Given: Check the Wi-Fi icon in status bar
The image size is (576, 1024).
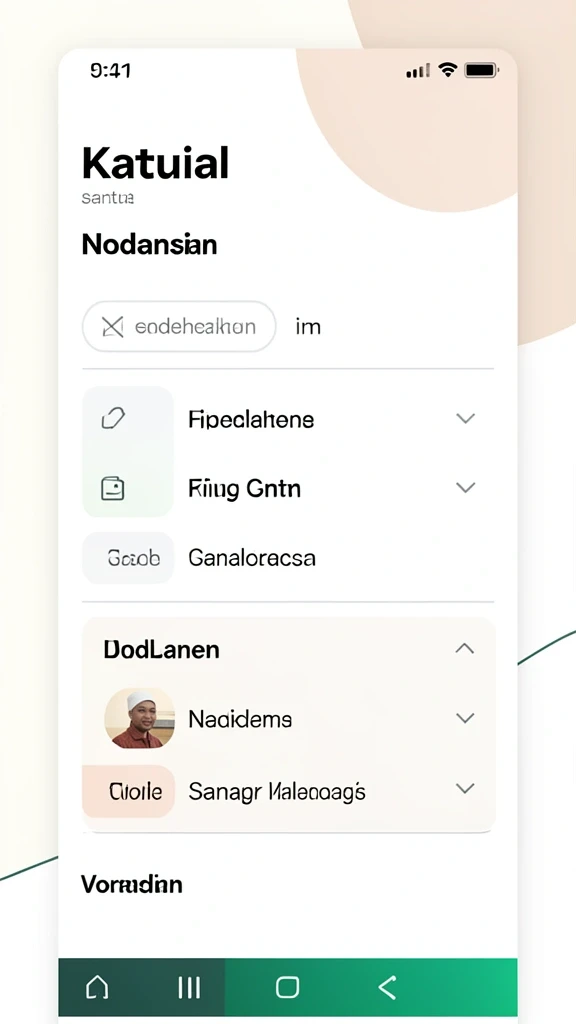Looking at the screenshot, I should (447, 70).
